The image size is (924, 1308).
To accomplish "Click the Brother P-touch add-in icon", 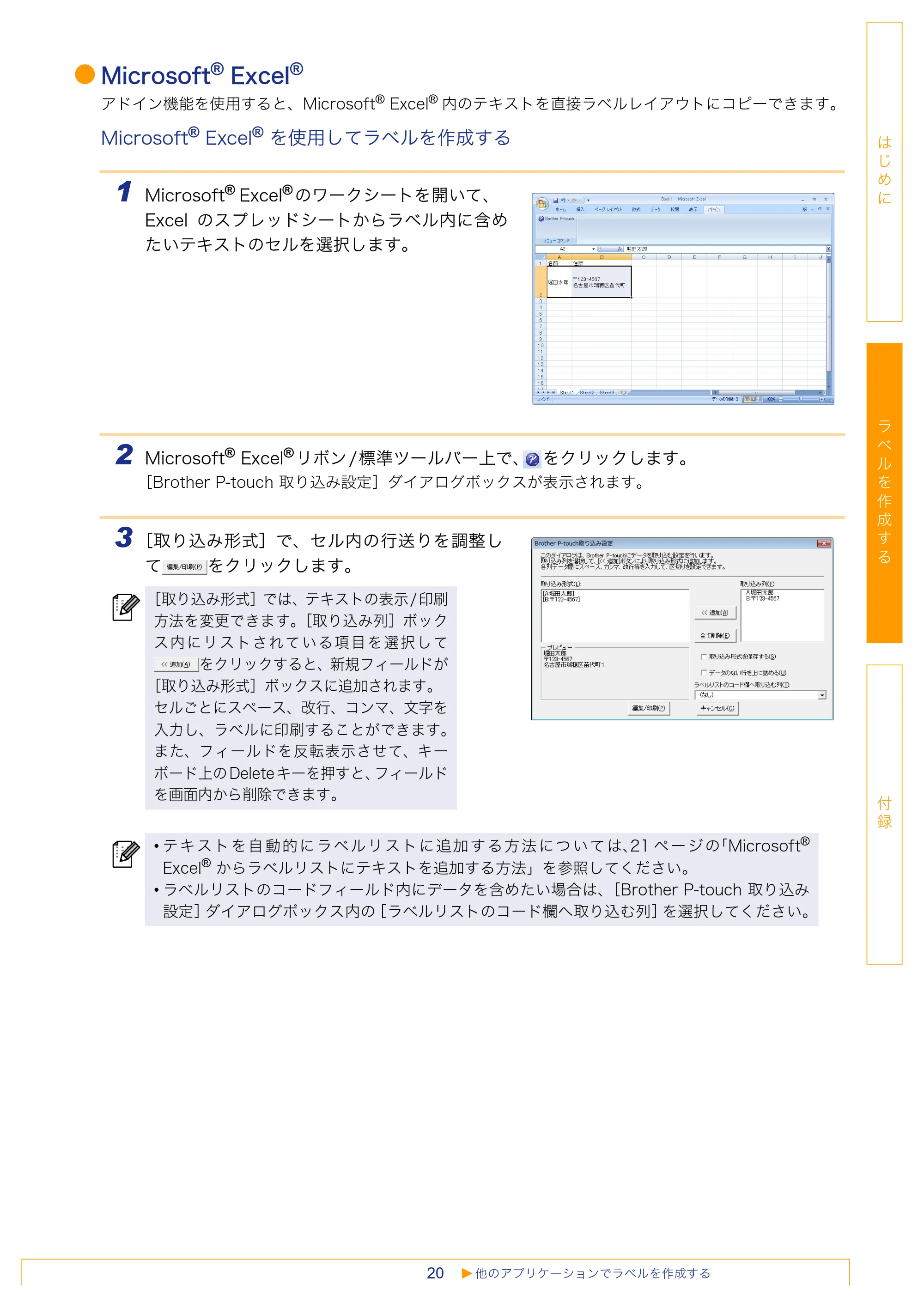I will point(542,219).
